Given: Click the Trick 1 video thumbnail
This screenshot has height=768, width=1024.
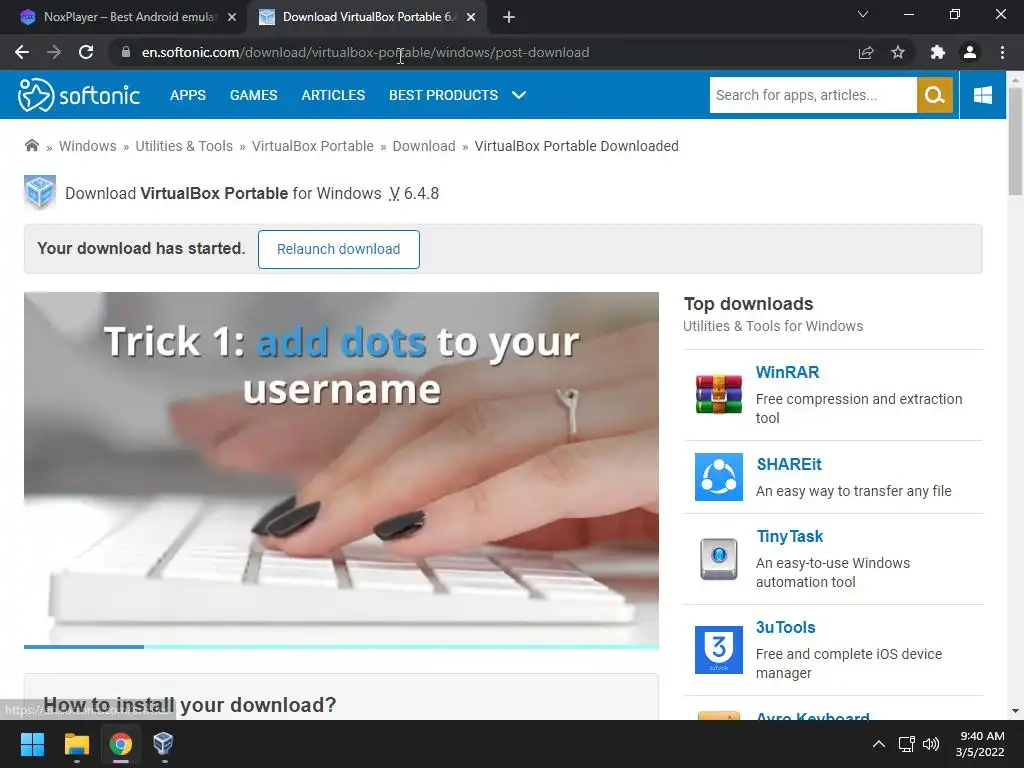Looking at the screenshot, I should pos(341,469).
